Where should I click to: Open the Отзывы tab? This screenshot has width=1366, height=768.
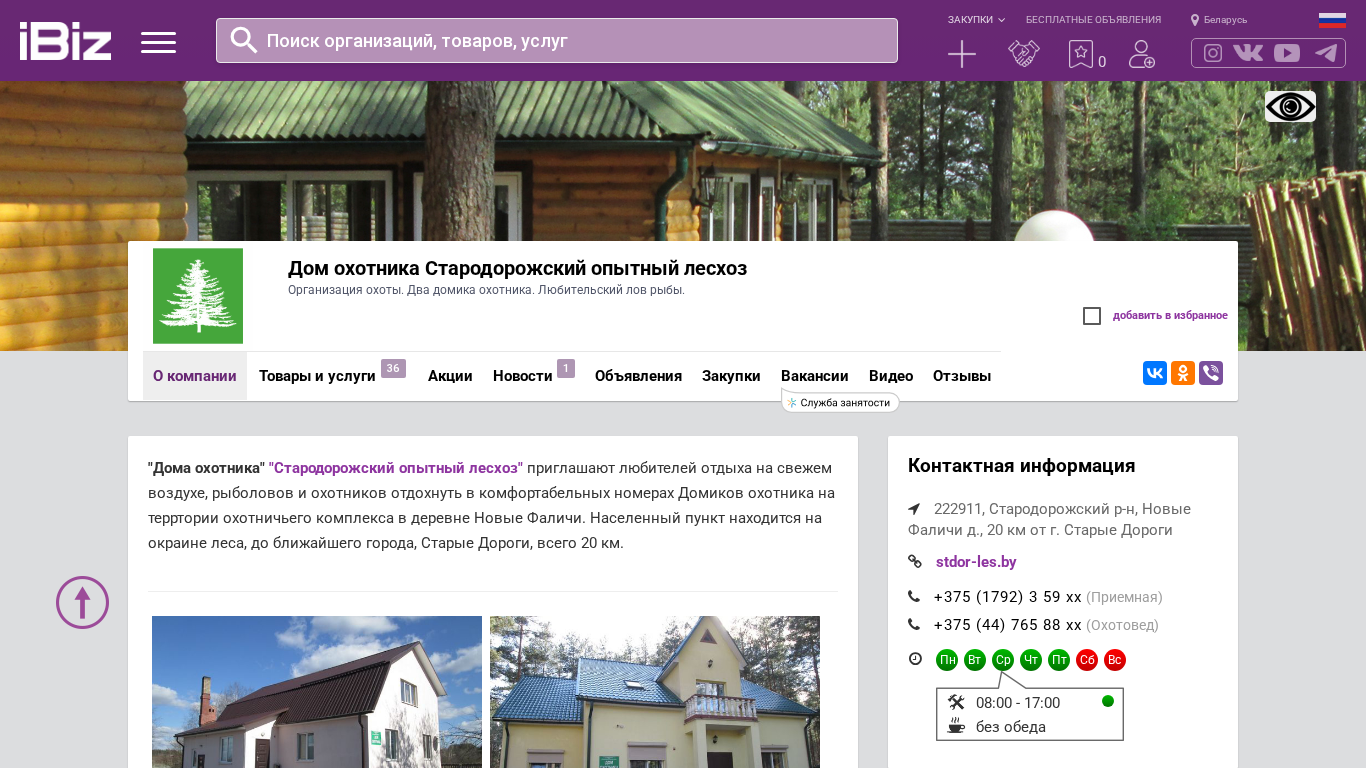click(962, 376)
